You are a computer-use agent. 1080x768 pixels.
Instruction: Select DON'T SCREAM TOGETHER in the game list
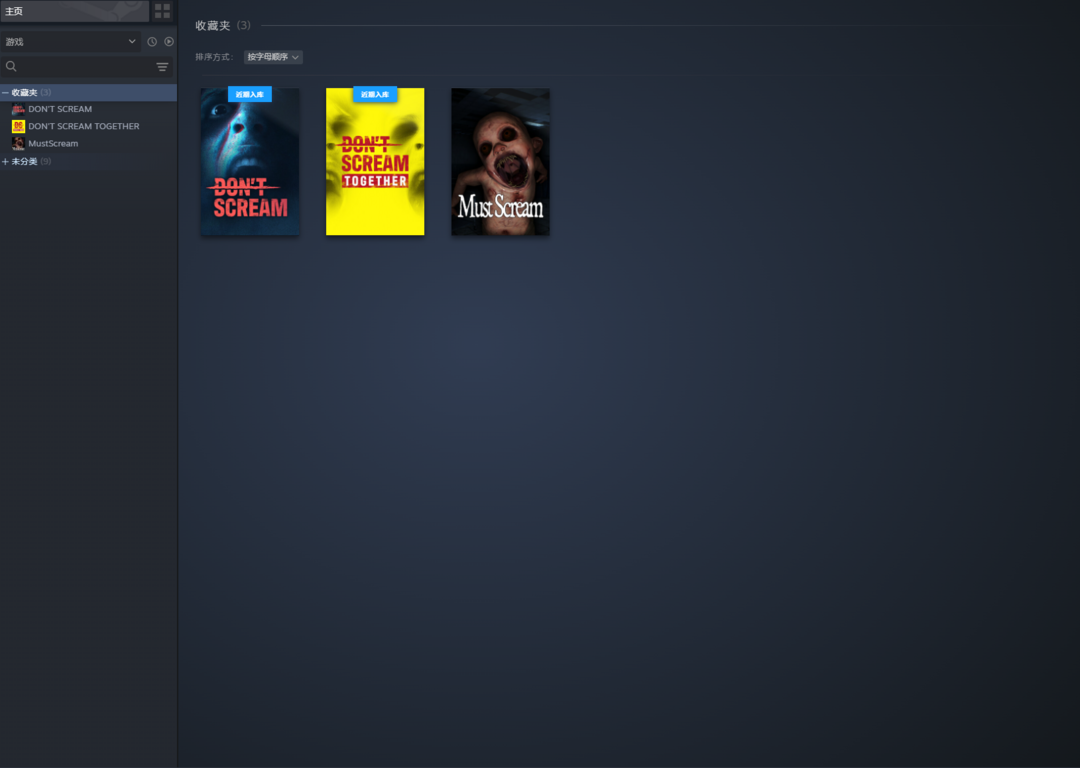(x=84, y=126)
